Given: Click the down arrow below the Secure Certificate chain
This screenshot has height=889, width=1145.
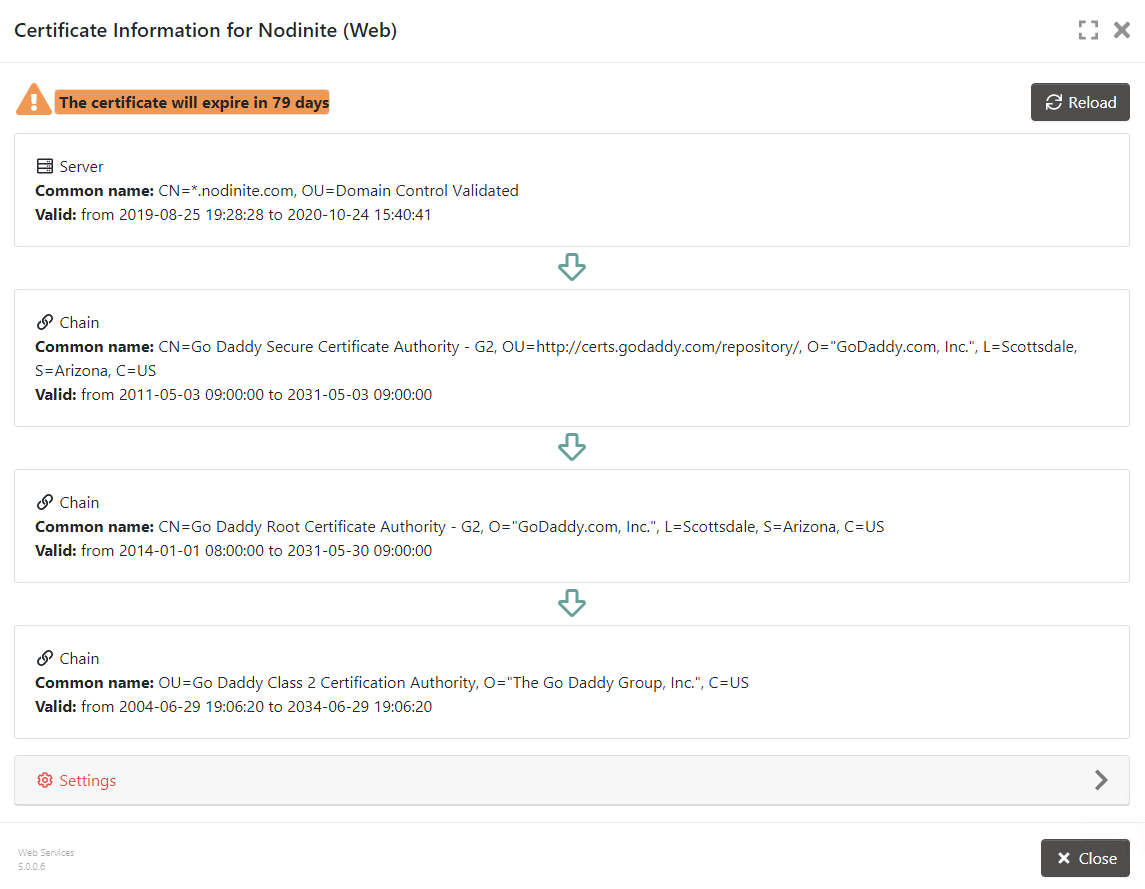Looking at the screenshot, I should point(572,447).
